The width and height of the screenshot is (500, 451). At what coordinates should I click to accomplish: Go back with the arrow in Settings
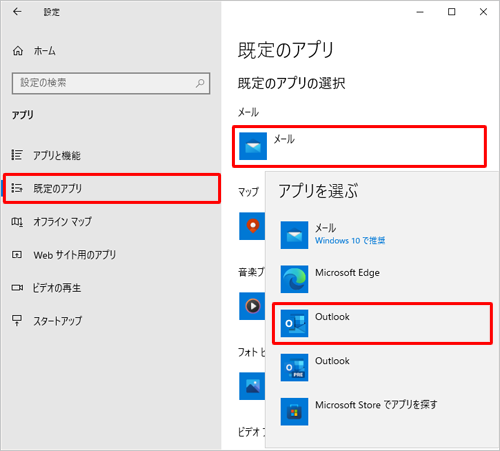coord(17,12)
